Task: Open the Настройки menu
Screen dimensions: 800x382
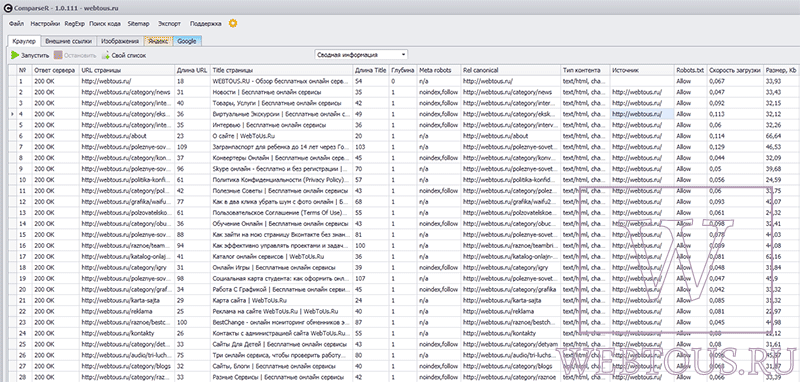Action: coord(45,23)
